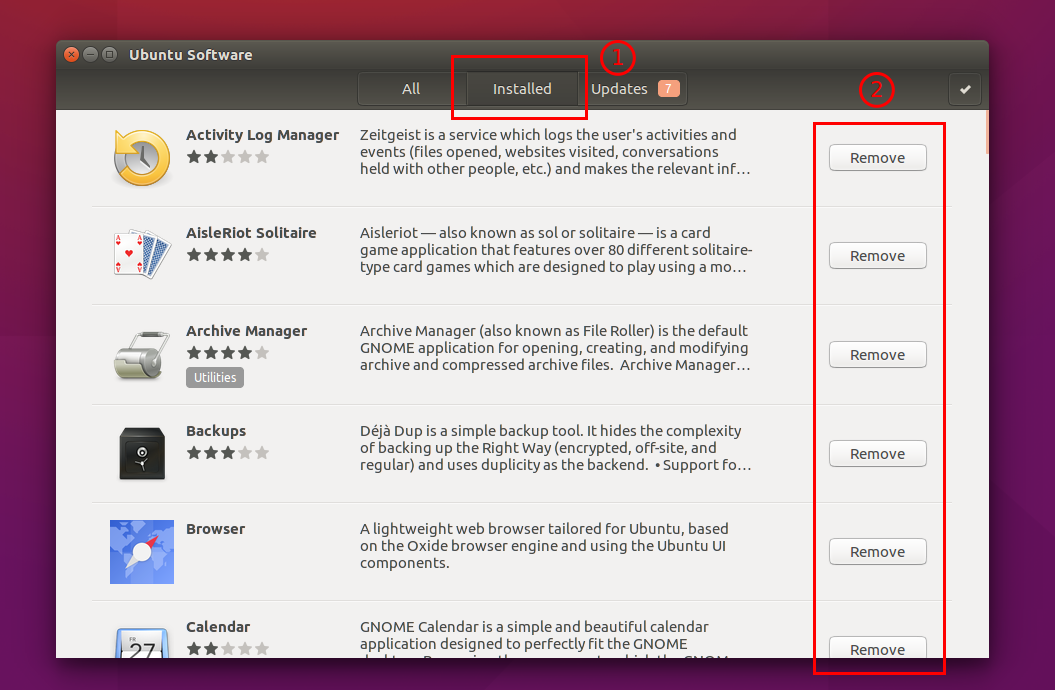
Task: Click the Archive Manager icon
Action: coord(141,354)
